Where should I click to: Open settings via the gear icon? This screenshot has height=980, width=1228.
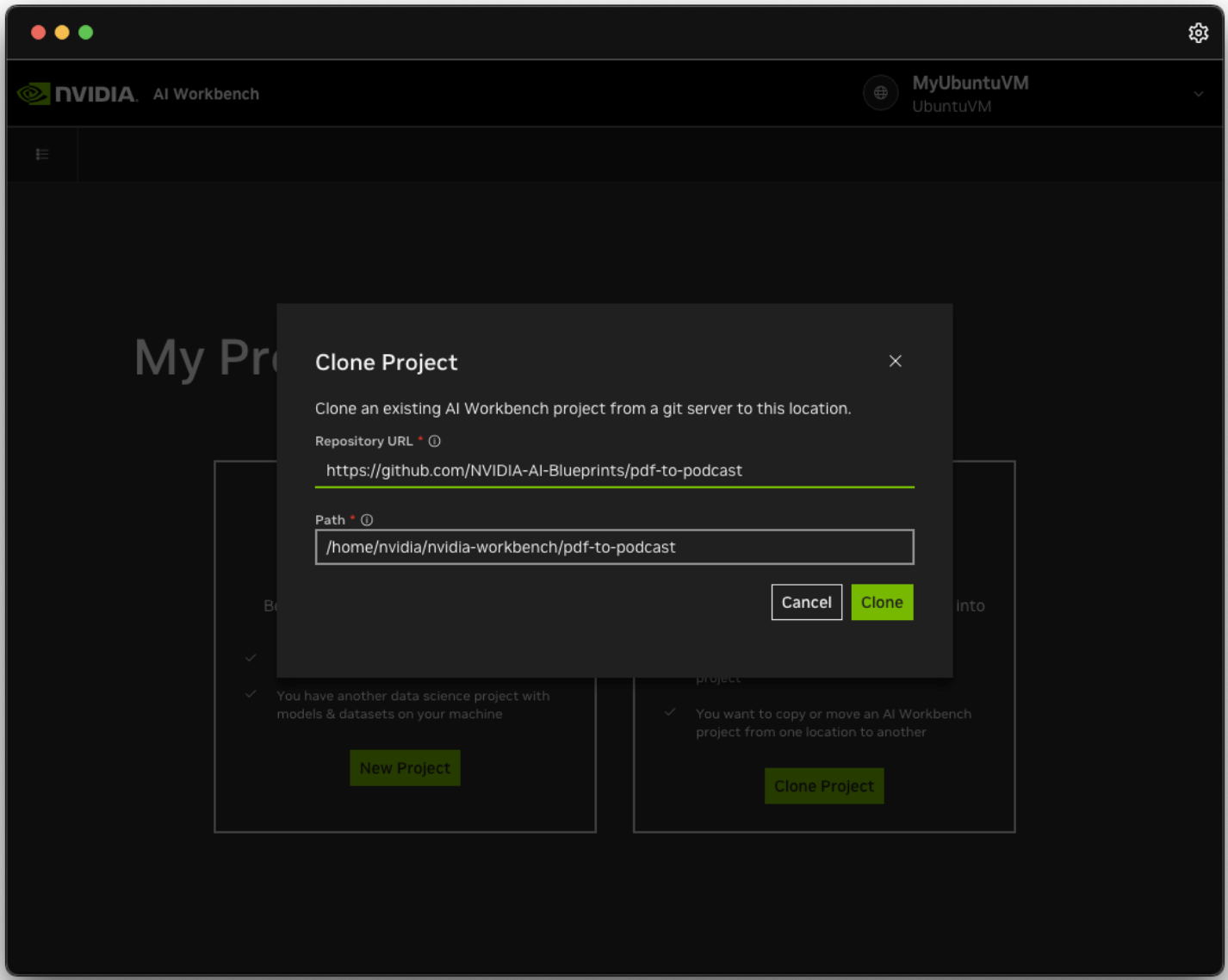tap(1198, 33)
